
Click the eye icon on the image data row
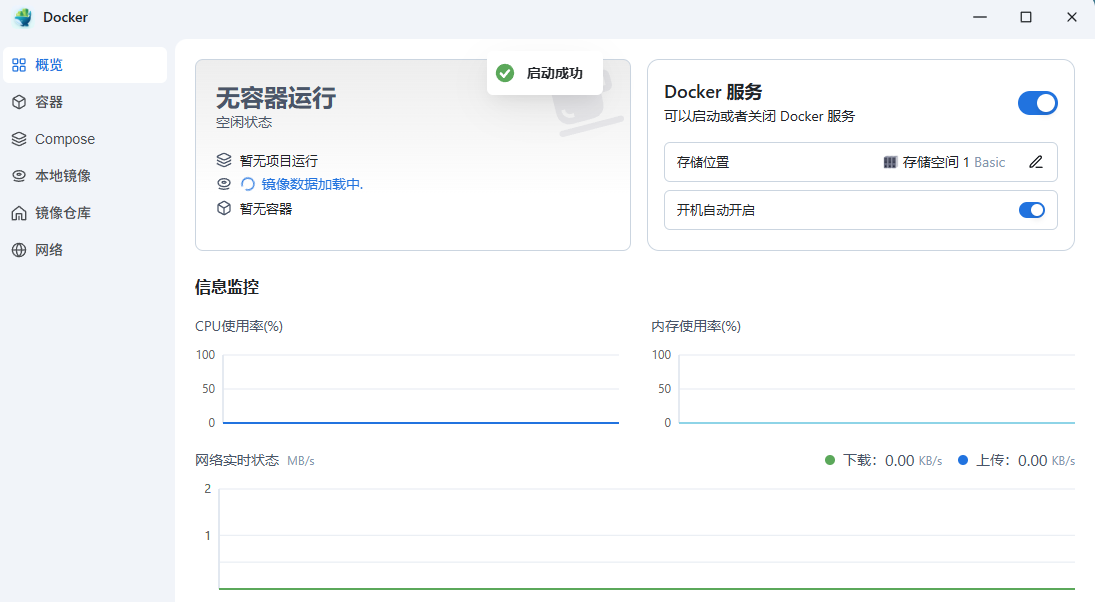click(x=224, y=183)
